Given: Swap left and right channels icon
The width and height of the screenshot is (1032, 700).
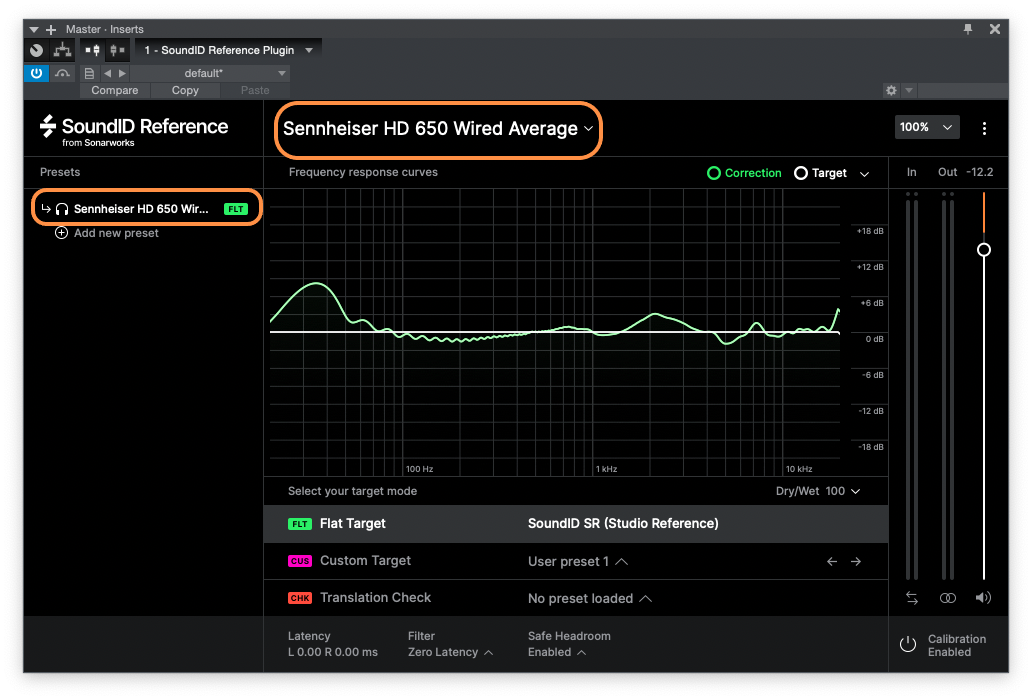Looking at the screenshot, I should click(912, 598).
